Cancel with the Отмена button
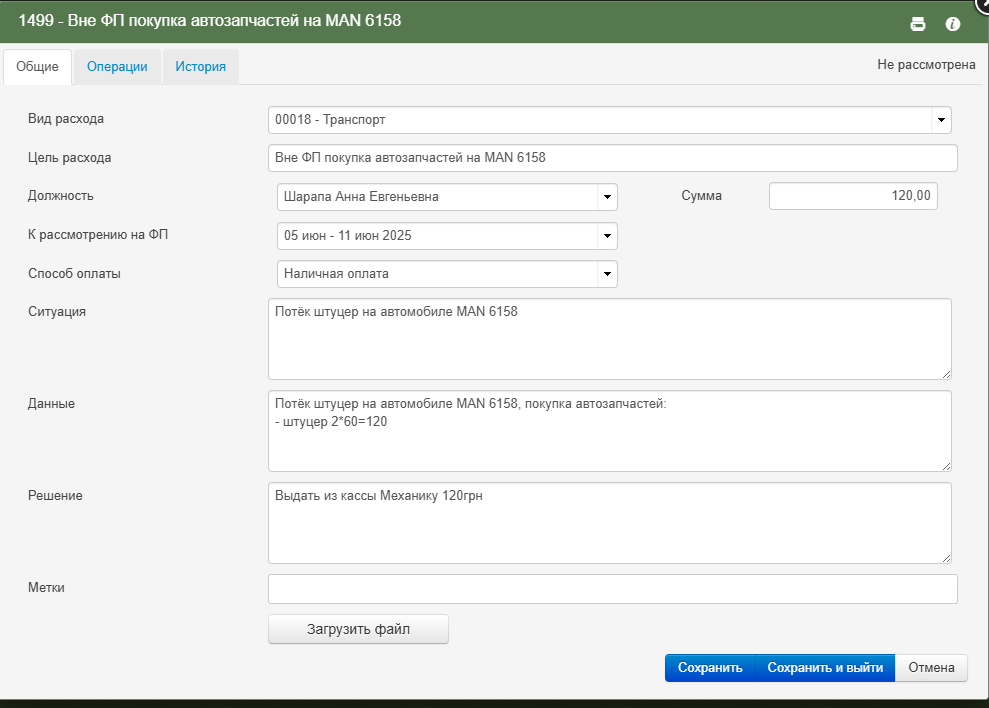989x708 pixels. [x=931, y=668]
